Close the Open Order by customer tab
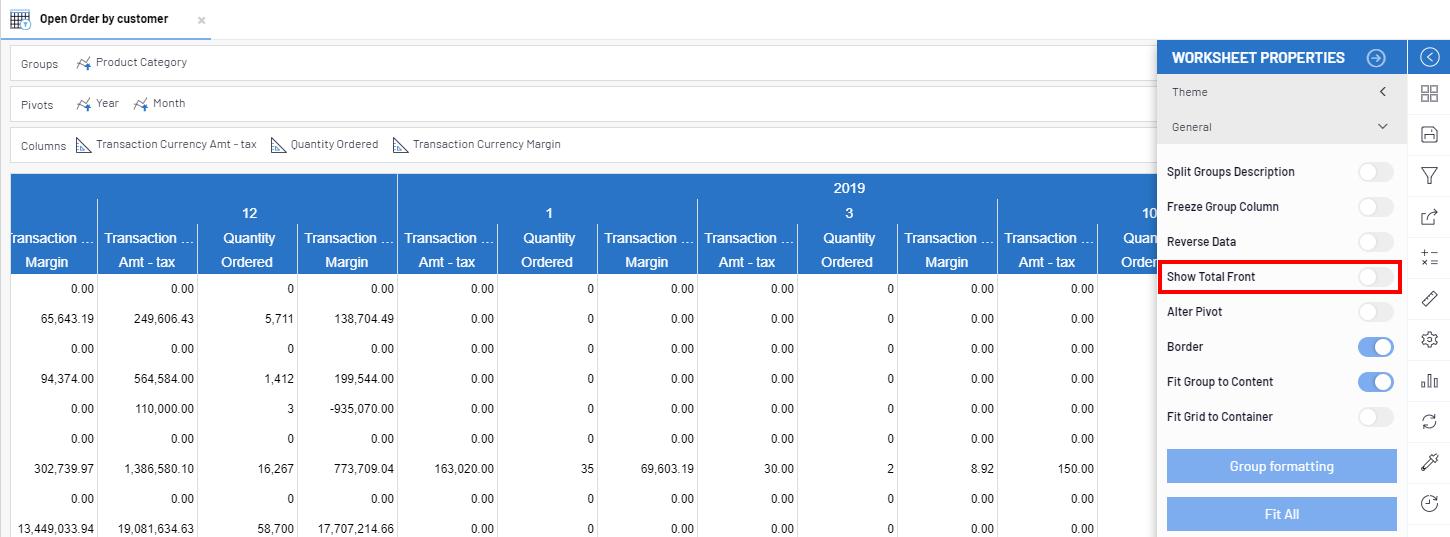Viewport: 1450px width, 537px height. 201,20
